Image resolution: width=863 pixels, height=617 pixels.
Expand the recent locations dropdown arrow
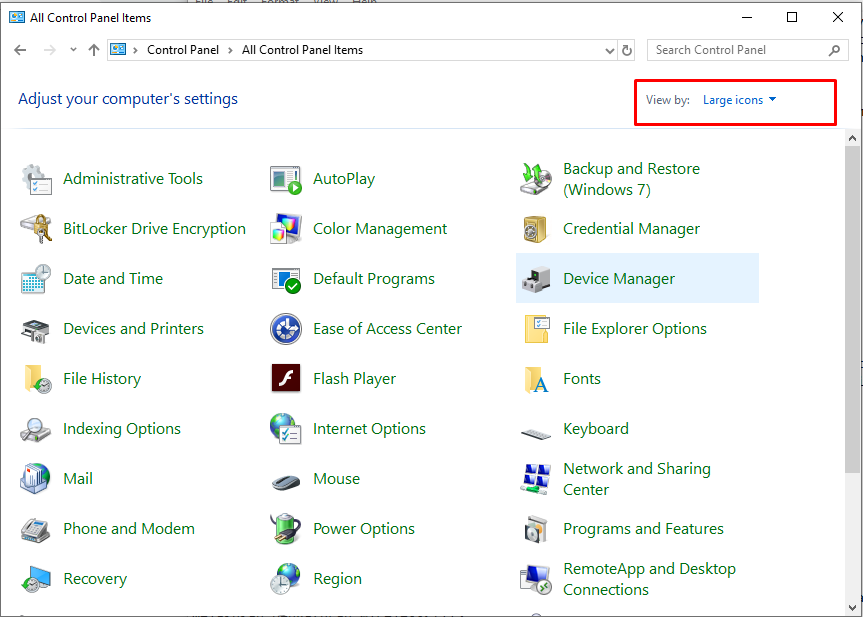coord(73,49)
